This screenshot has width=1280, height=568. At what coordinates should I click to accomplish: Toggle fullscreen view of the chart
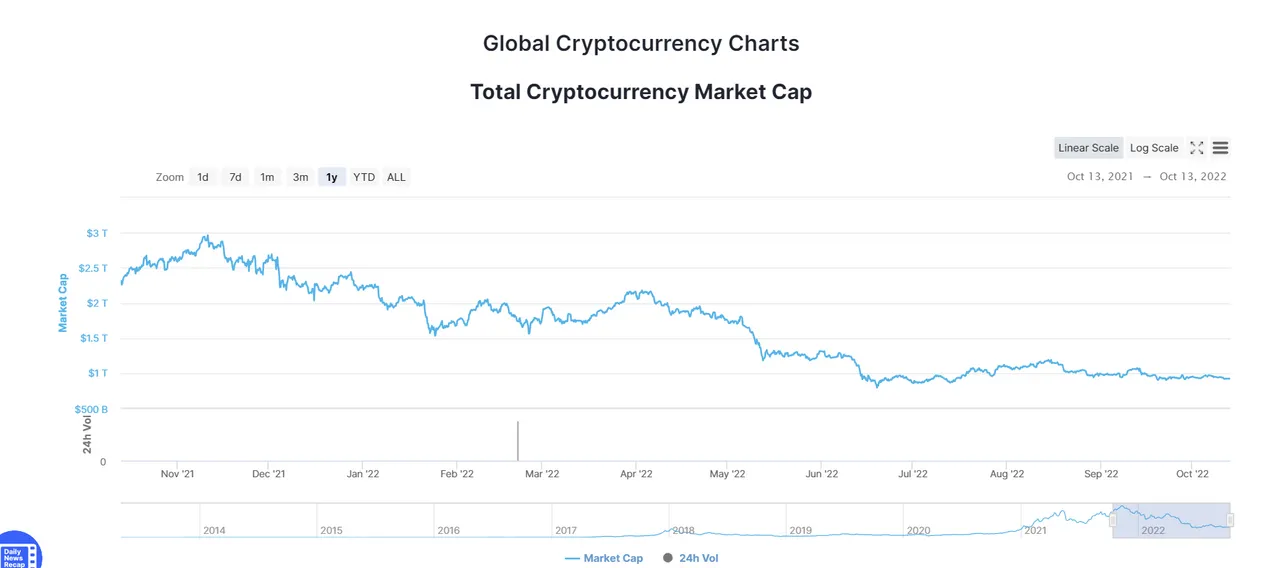point(1197,148)
